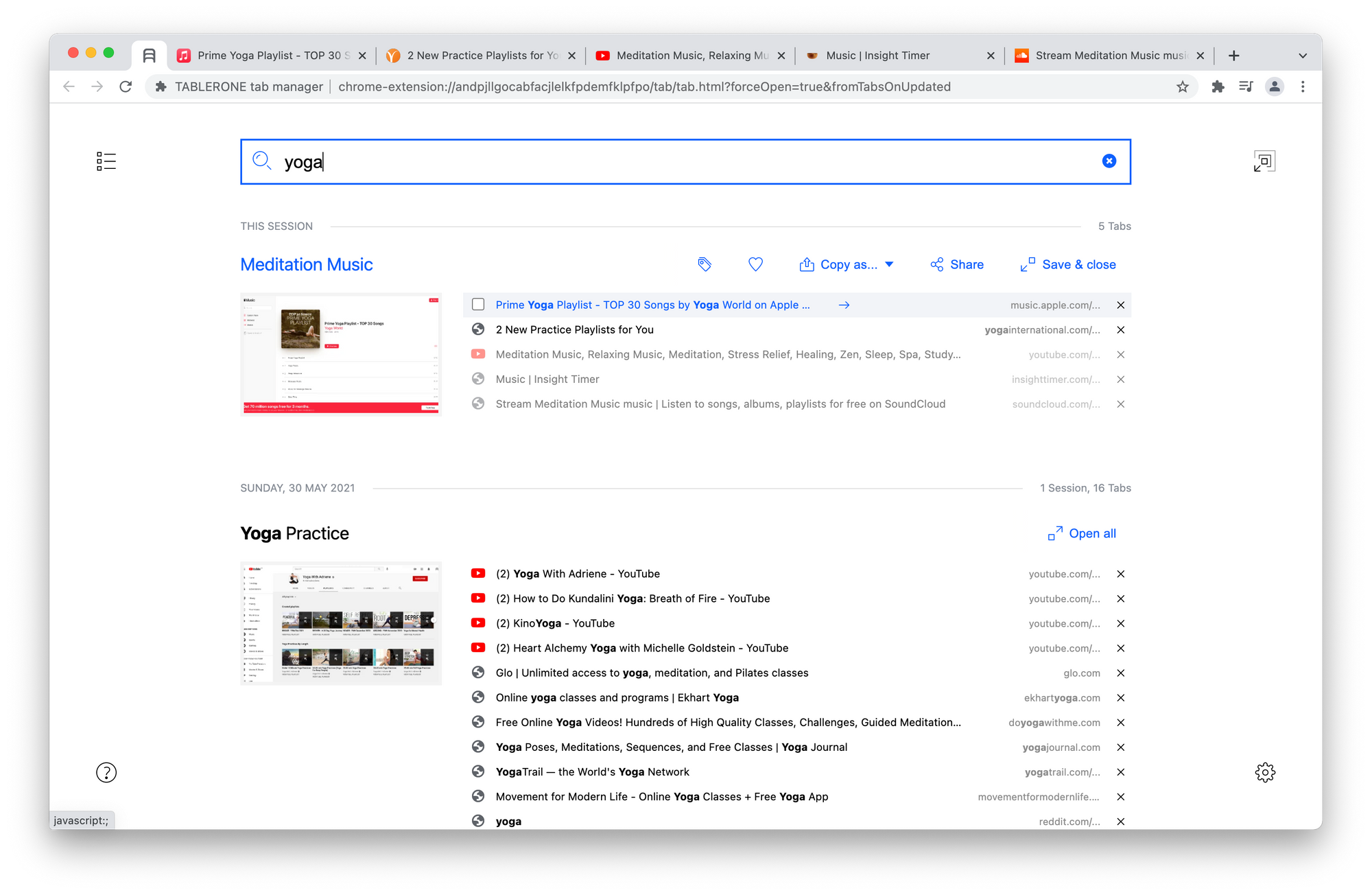
Task: Click the settings gear icon bottom right
Action: click(x=1264, y=771)
